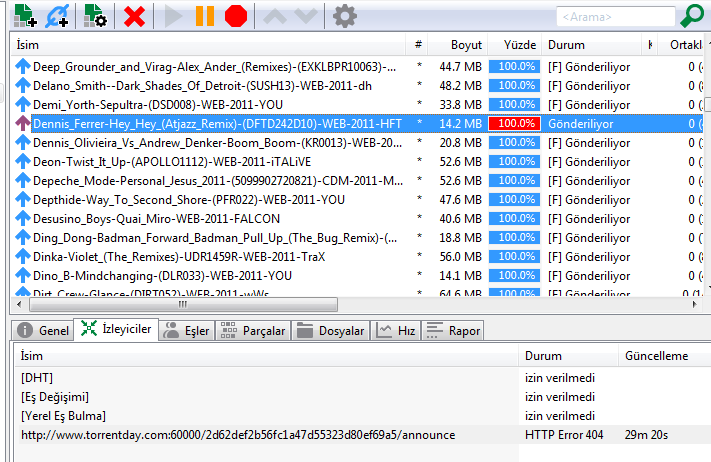The height and width of the screenshot is (462, 711).
Task: Click the Add torrent link icon
Action: pyautogui.click(x=57, y=16)
